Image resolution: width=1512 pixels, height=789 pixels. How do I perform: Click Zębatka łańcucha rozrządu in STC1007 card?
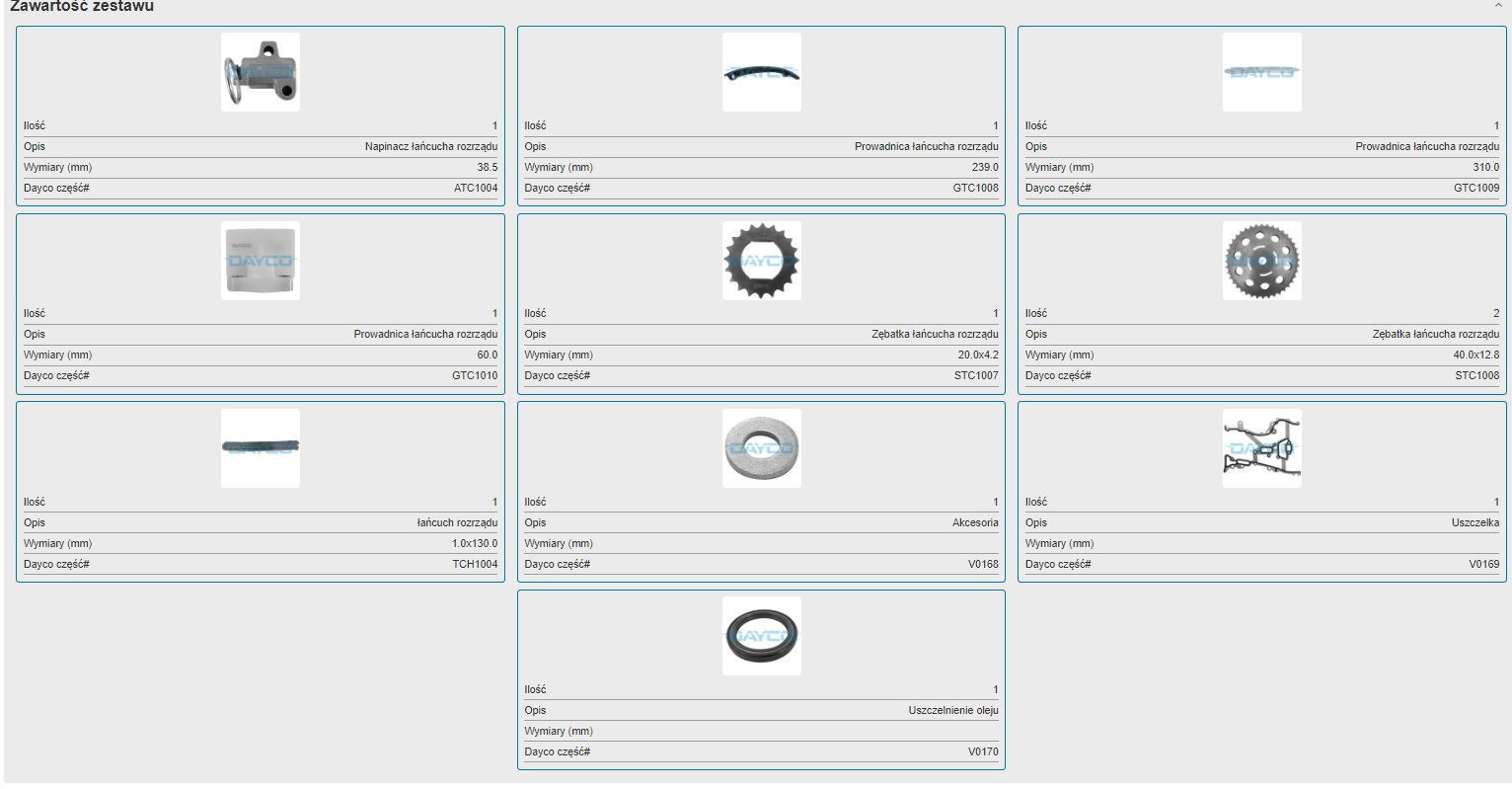click(x=935, y=334)
